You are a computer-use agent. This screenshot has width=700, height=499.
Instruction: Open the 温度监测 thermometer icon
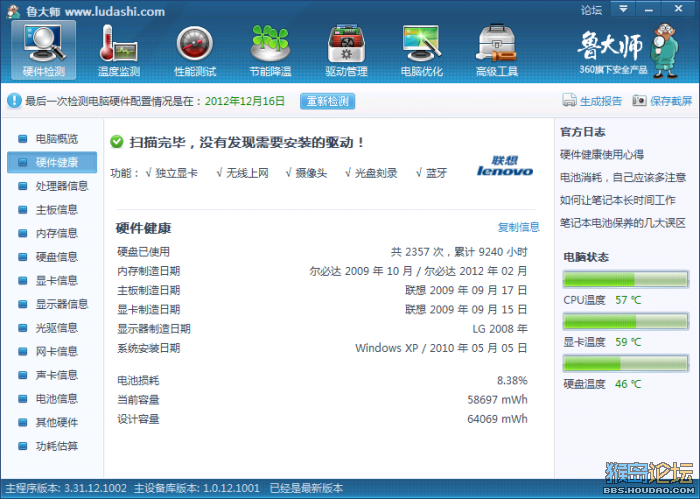pos(118,50)
